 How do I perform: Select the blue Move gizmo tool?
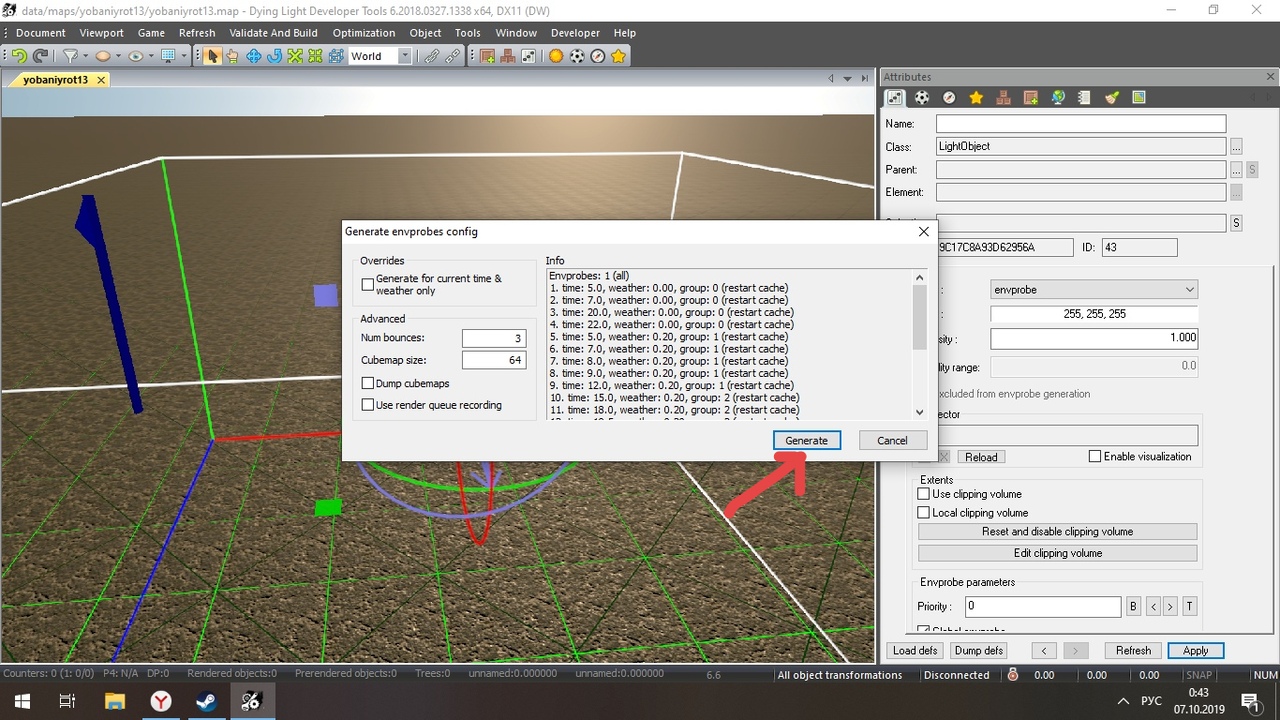[x=254, y=56]
